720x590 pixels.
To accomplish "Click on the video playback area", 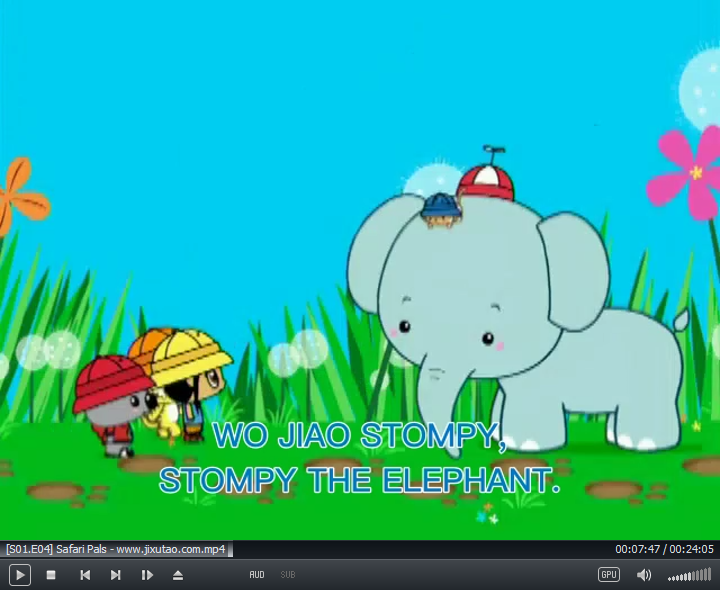I will pyautogui.click(x=360, y=270).
